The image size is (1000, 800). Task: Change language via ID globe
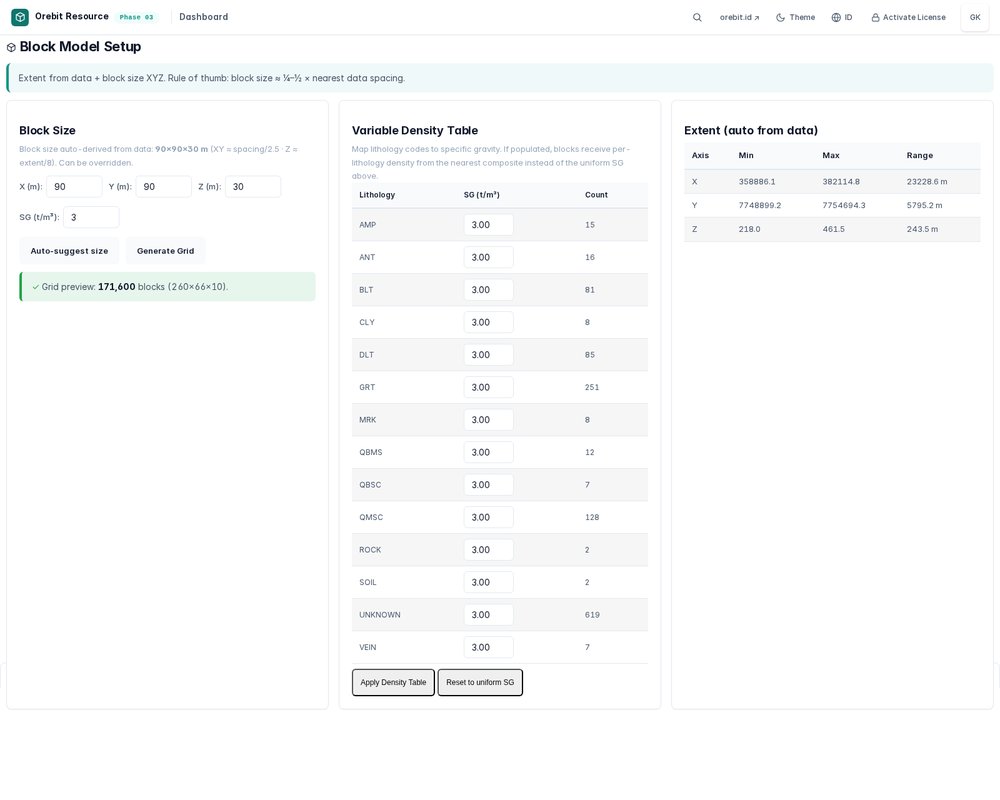pyautogui.click(x=842, y=17)
